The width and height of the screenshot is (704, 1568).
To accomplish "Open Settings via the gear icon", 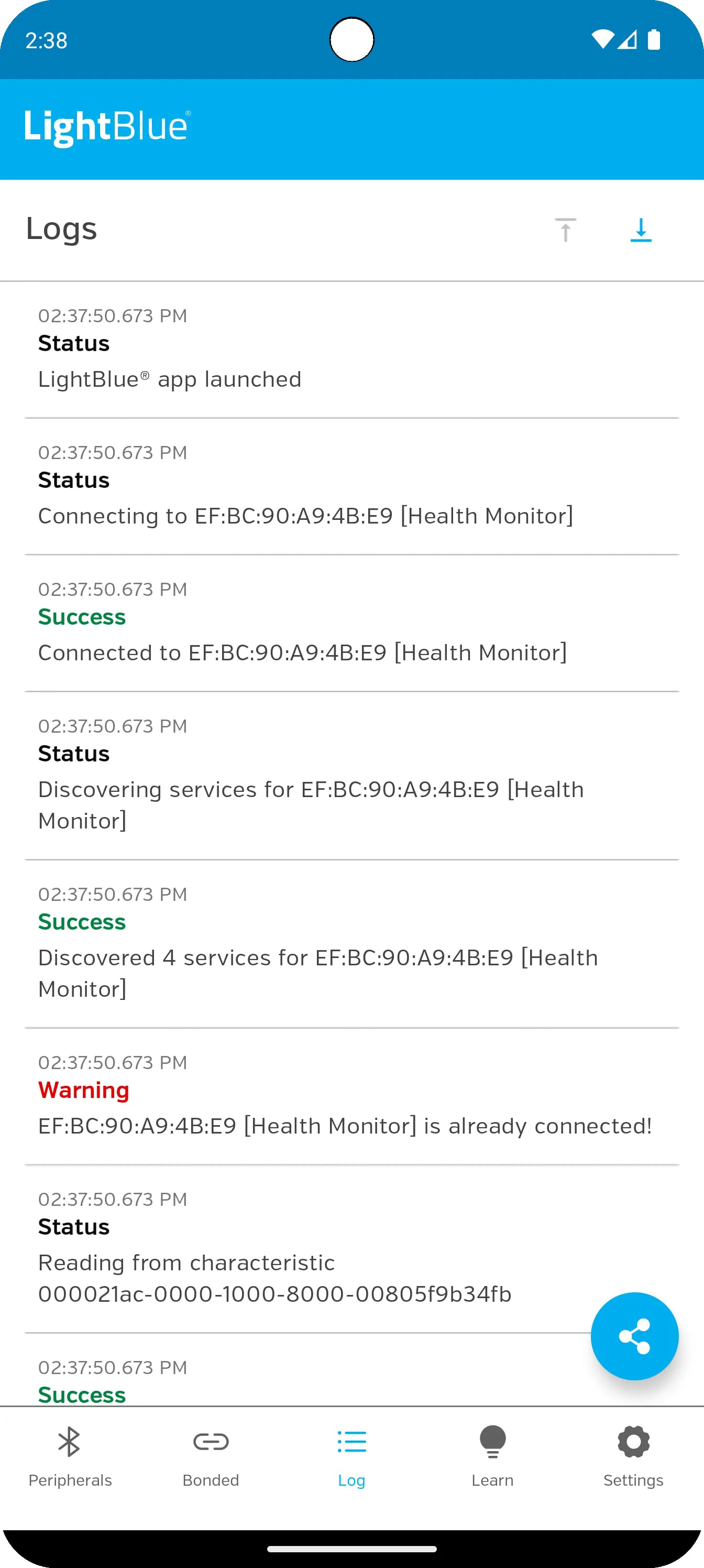I will pos(633,1441).
